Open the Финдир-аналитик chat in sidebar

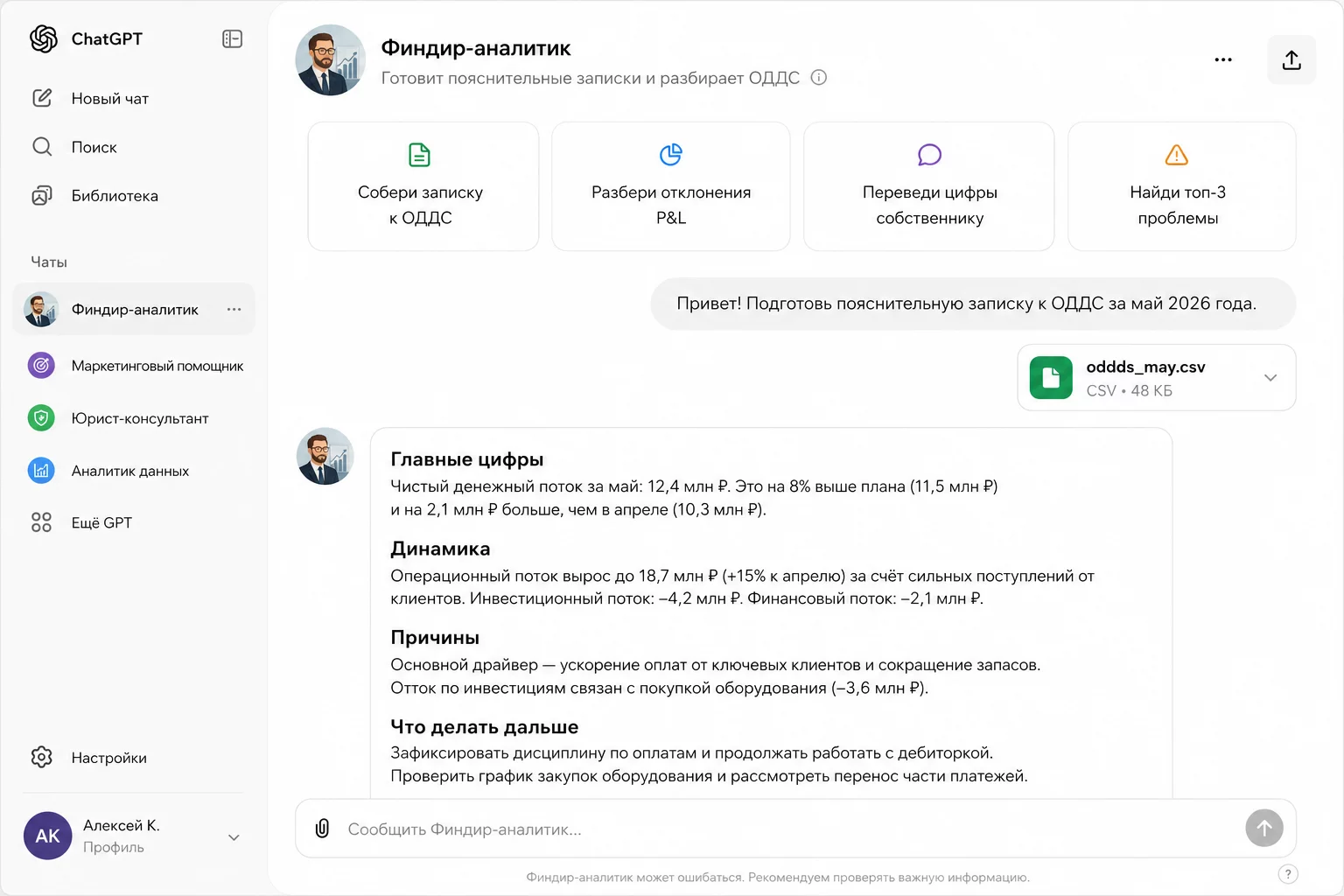(134, 309)
